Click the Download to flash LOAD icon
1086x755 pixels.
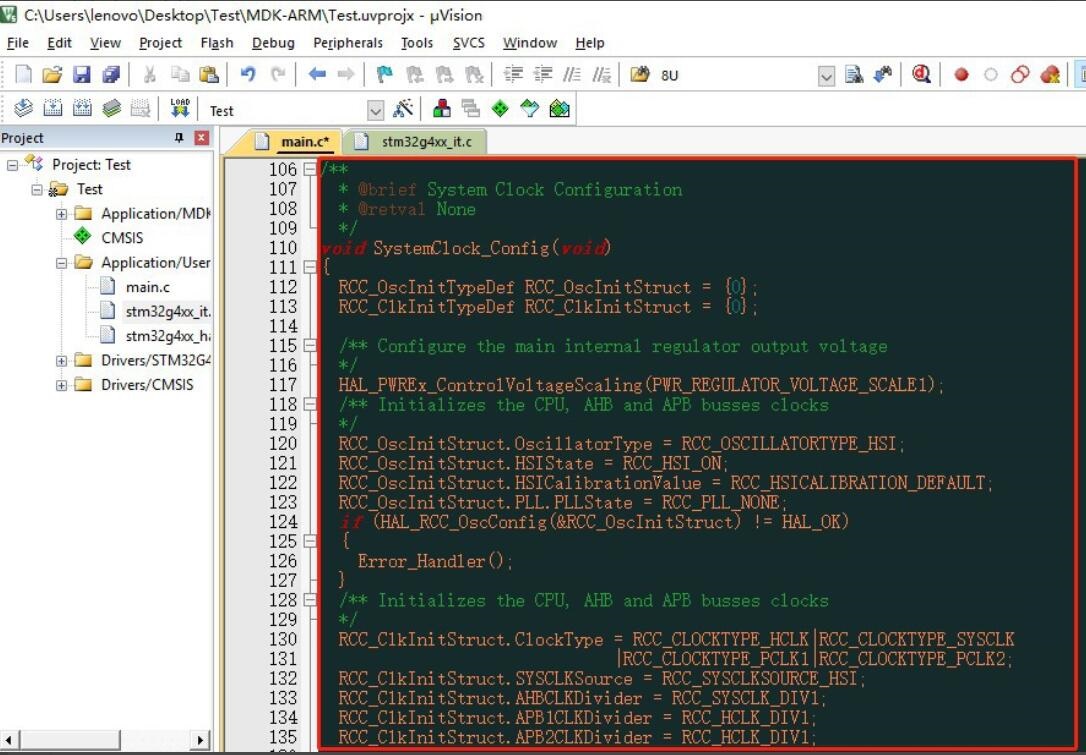pyautogui.click(x=180, y=109)
